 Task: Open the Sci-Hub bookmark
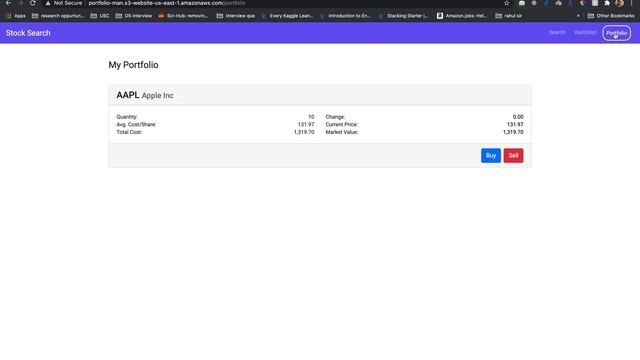tap(183, 16)
